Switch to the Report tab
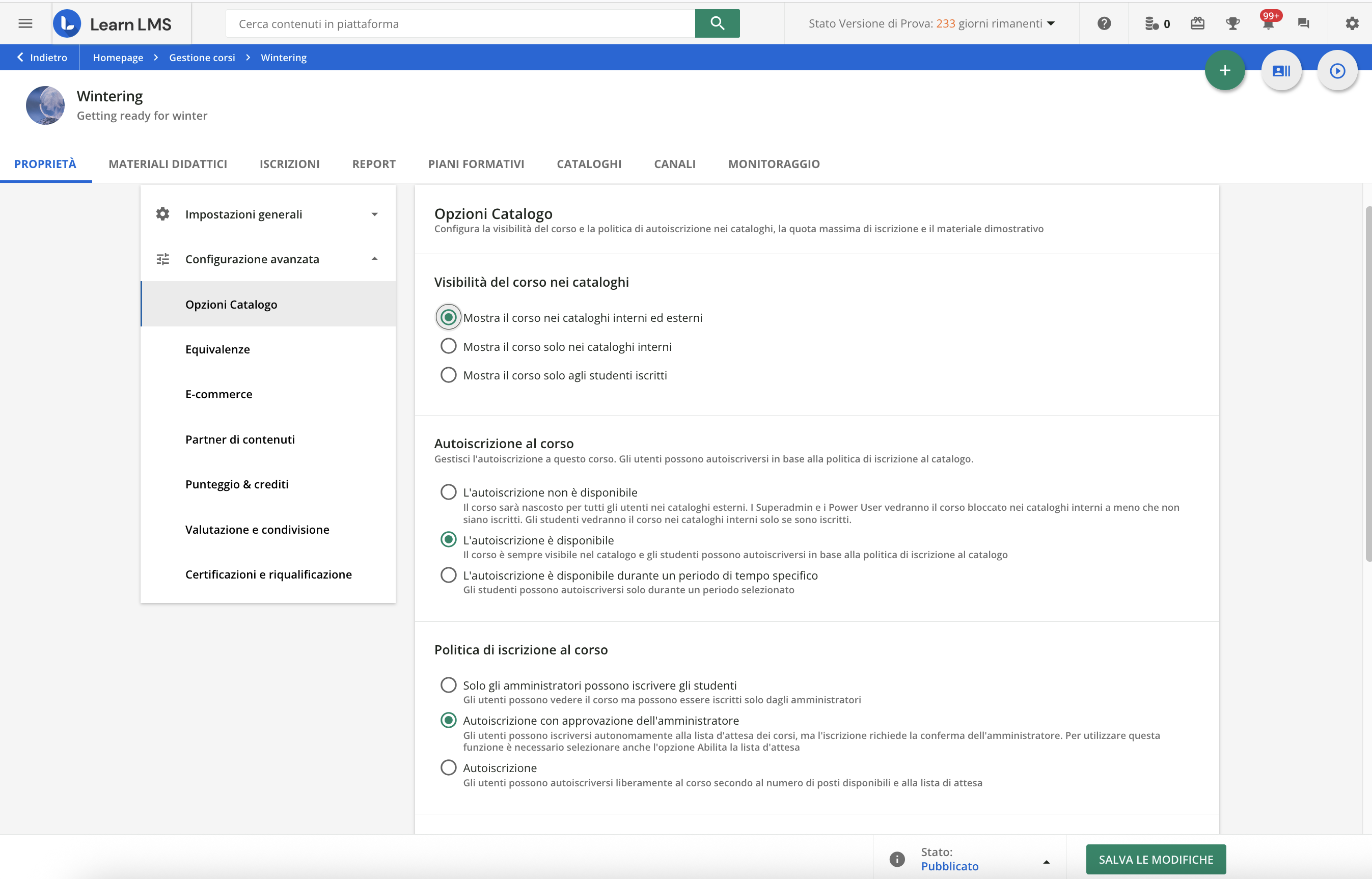Screen dimensions: 1372x879 tap(374, 164)
